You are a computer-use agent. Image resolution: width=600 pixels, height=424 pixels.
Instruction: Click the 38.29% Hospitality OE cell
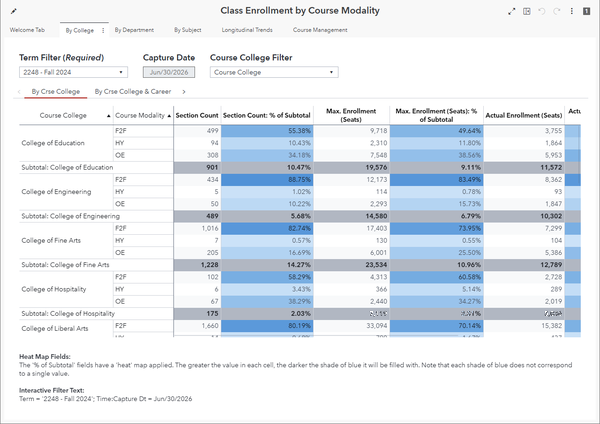coord(267,302)
